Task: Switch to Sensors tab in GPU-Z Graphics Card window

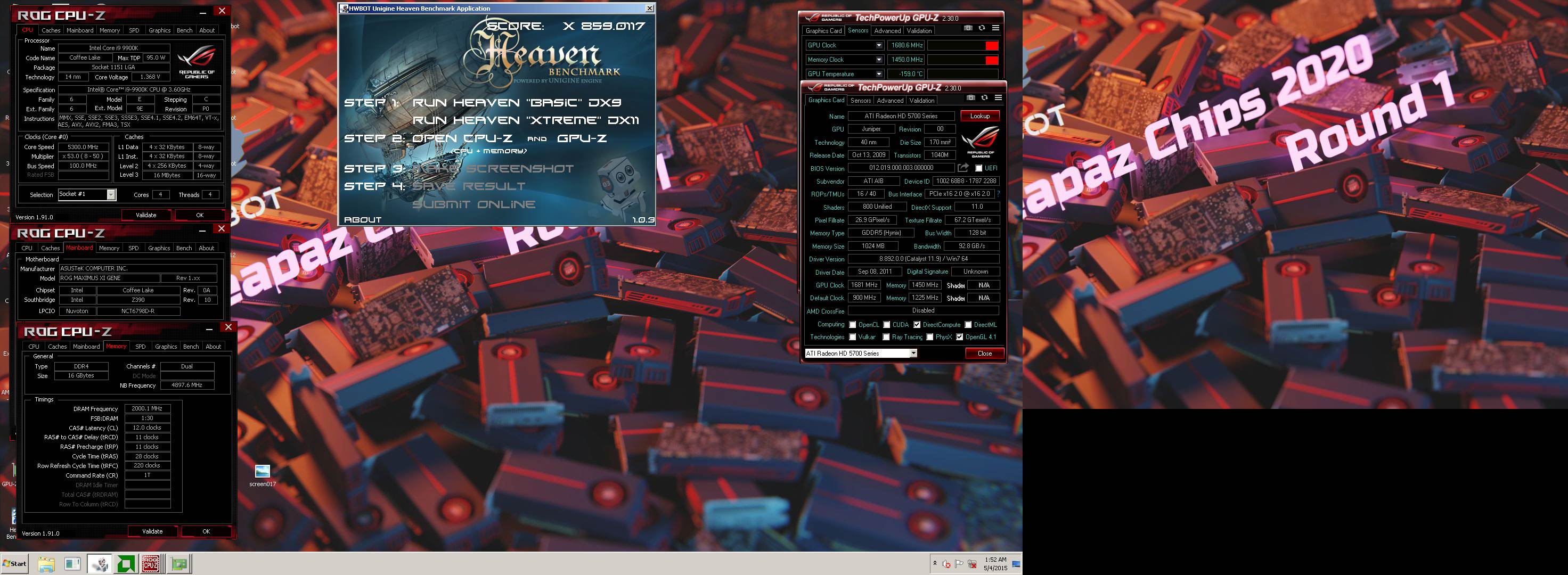Action: point(860,101)
